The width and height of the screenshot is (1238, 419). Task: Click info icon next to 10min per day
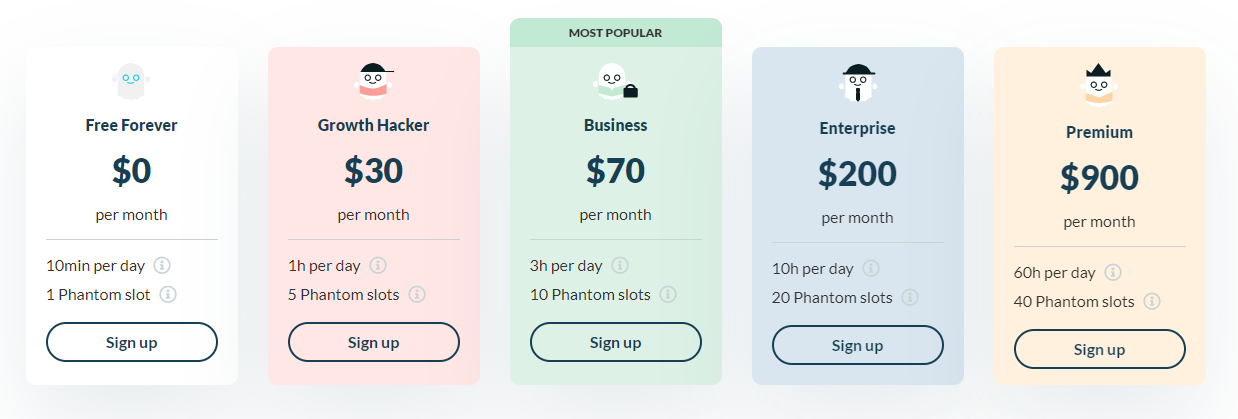tap(162, 266)
